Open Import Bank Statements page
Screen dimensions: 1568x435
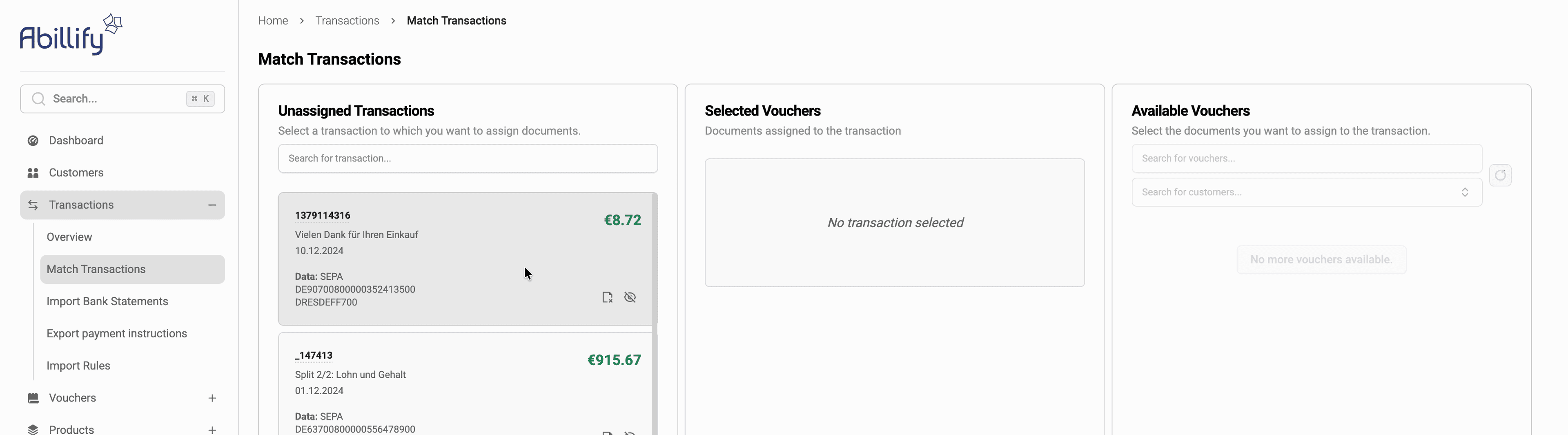tap(107, 301)
